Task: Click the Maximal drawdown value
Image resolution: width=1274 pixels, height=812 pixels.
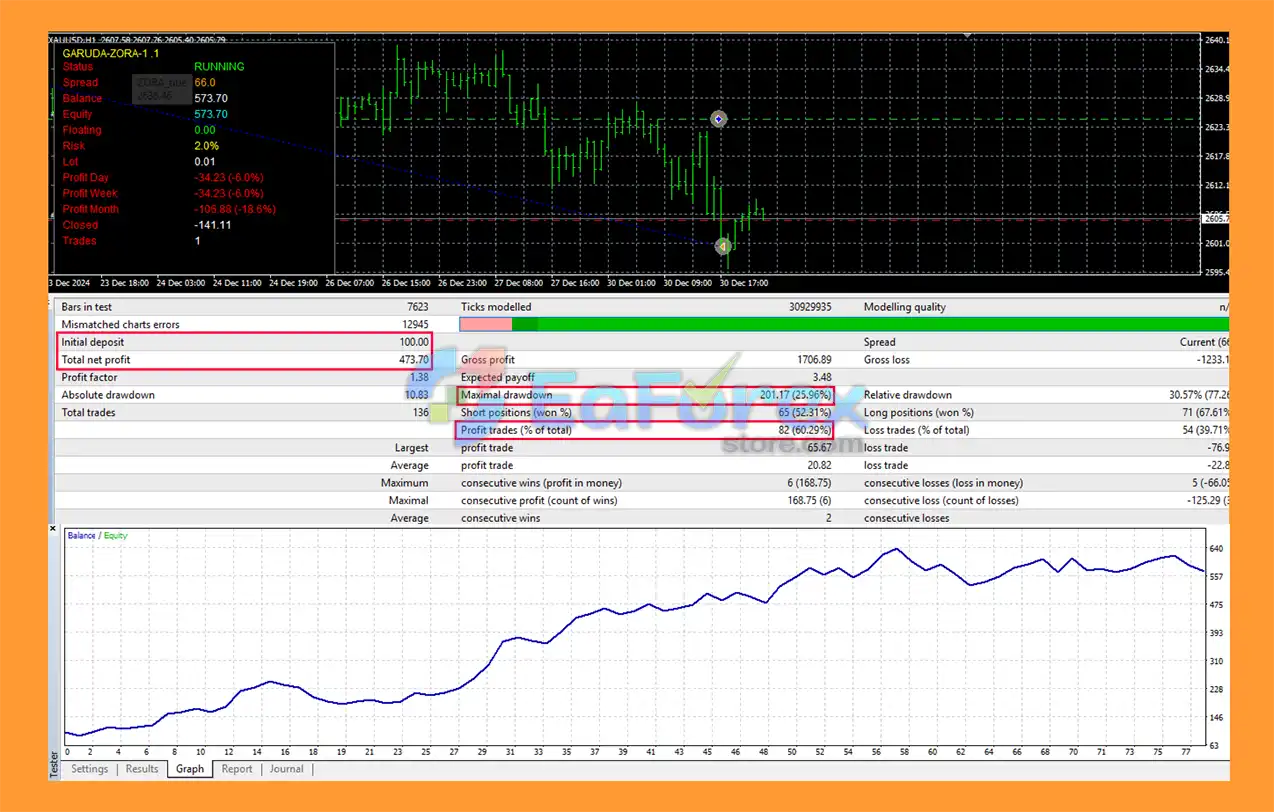Action: [795, 395]
